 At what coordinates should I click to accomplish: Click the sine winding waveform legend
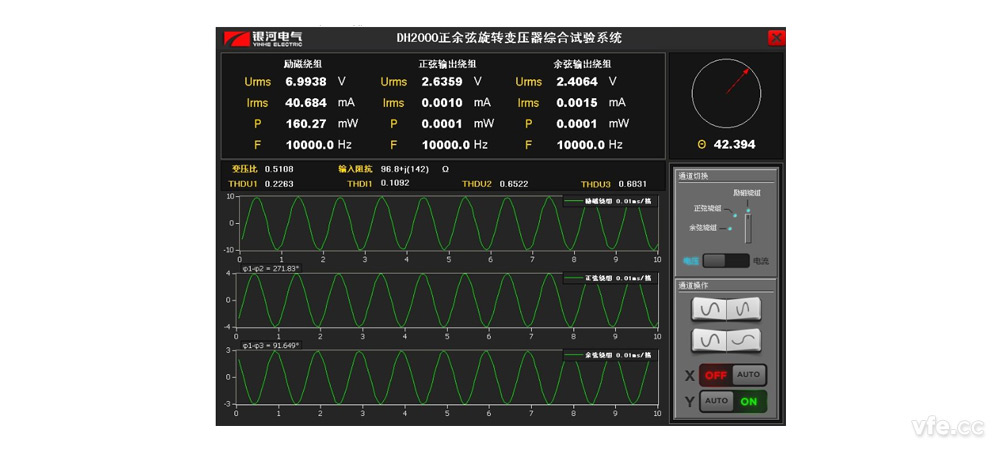pos(607,278)
